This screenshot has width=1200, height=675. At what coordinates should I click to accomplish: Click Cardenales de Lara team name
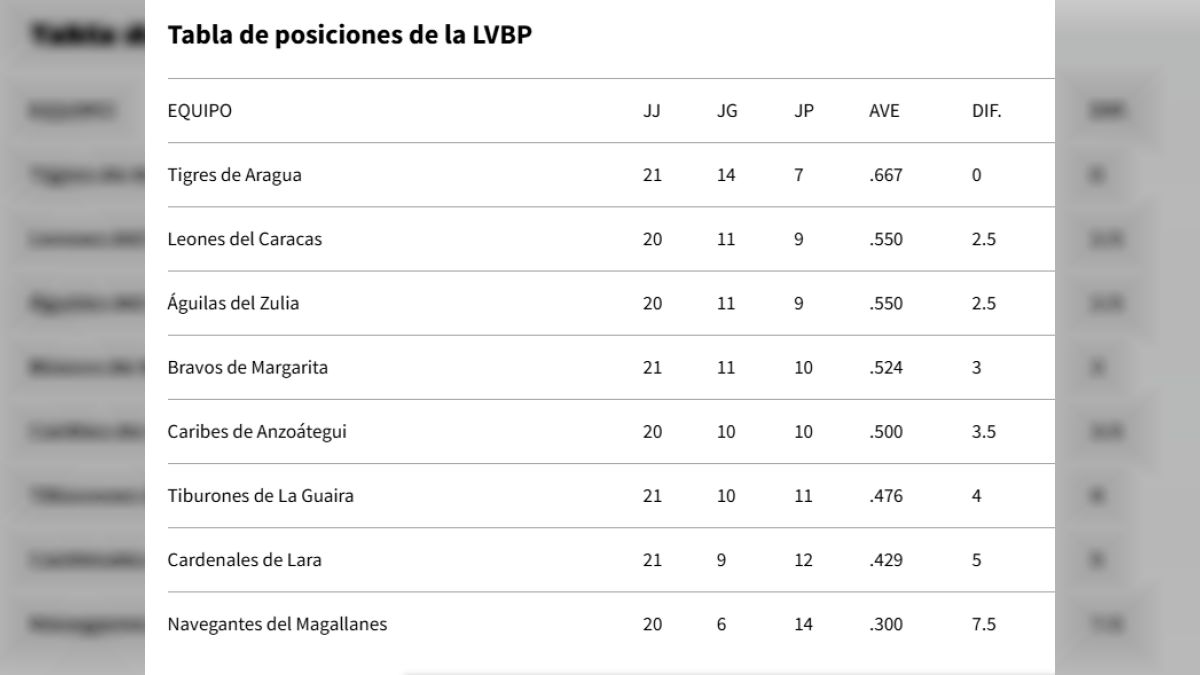click(x=244, y=560)
